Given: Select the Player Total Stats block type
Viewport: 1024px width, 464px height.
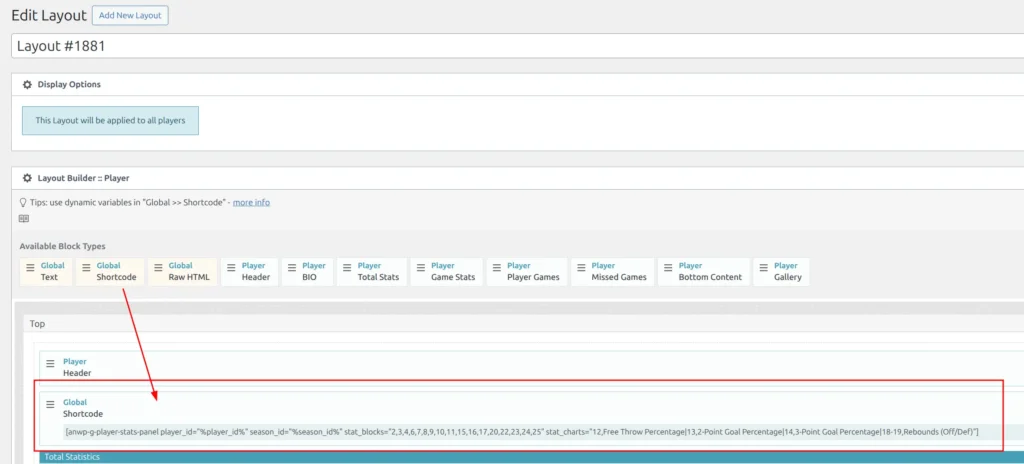Looking at the screenshot, I should click(x=372, y=272).
